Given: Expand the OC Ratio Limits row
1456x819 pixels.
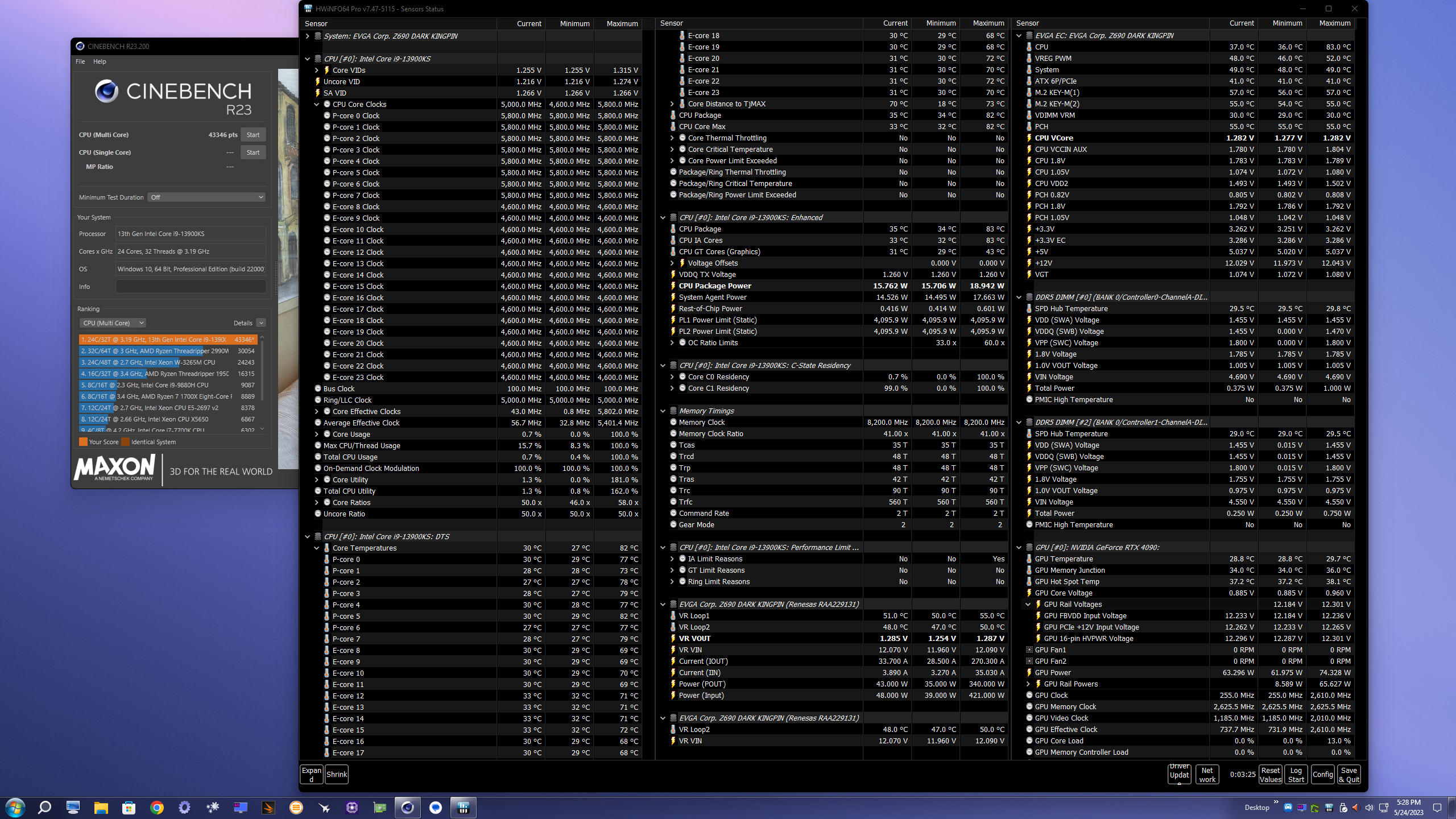Looking at the screenshot, I should [x=672, y=342].
